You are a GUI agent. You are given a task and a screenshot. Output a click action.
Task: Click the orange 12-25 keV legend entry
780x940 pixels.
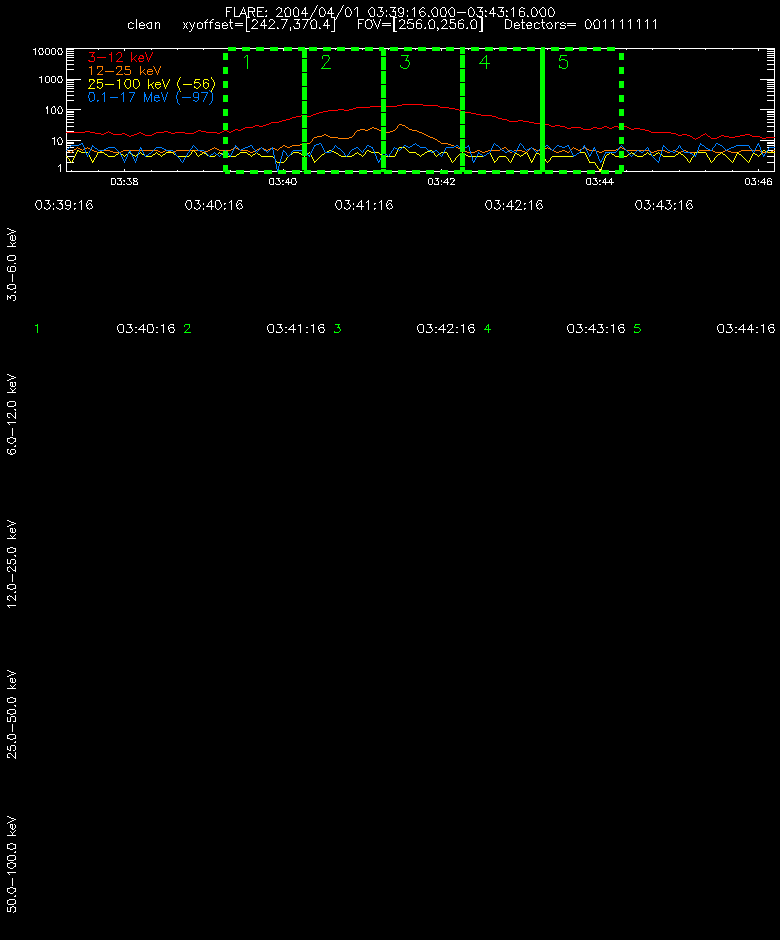point(124,71)
